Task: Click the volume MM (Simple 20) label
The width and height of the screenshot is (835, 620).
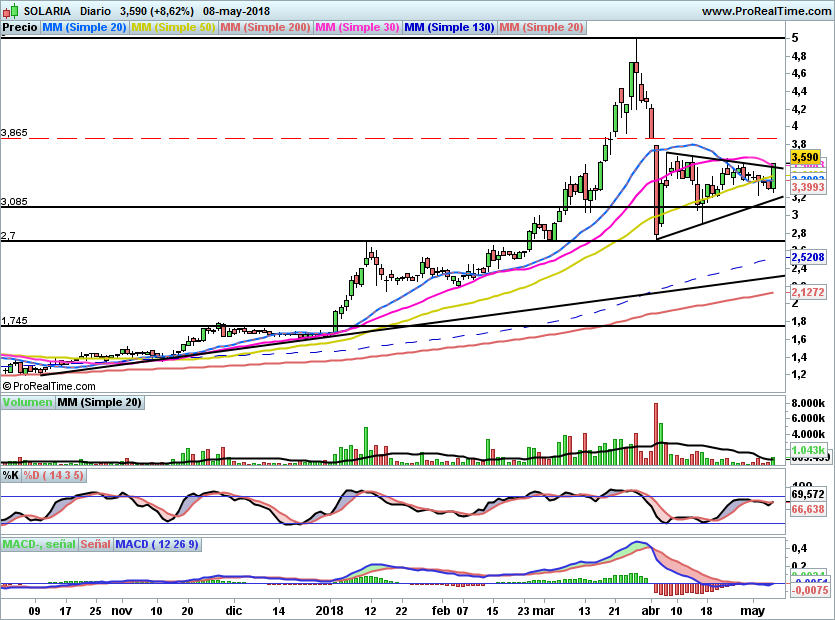Action: pos(100,402)
